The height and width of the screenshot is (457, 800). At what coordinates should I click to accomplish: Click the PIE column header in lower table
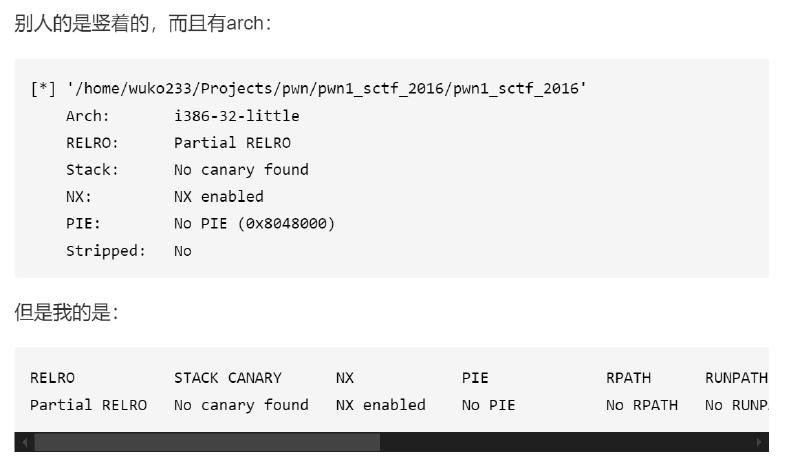[475, 378]
